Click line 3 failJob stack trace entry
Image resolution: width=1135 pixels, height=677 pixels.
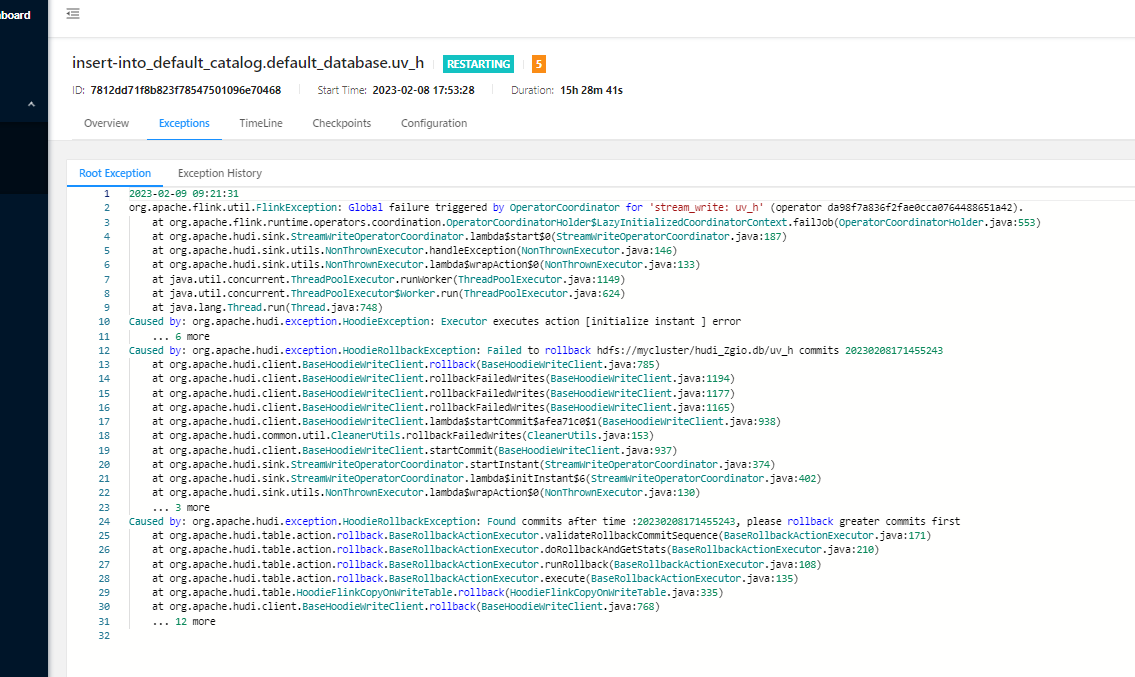click(x=596, y=222)
